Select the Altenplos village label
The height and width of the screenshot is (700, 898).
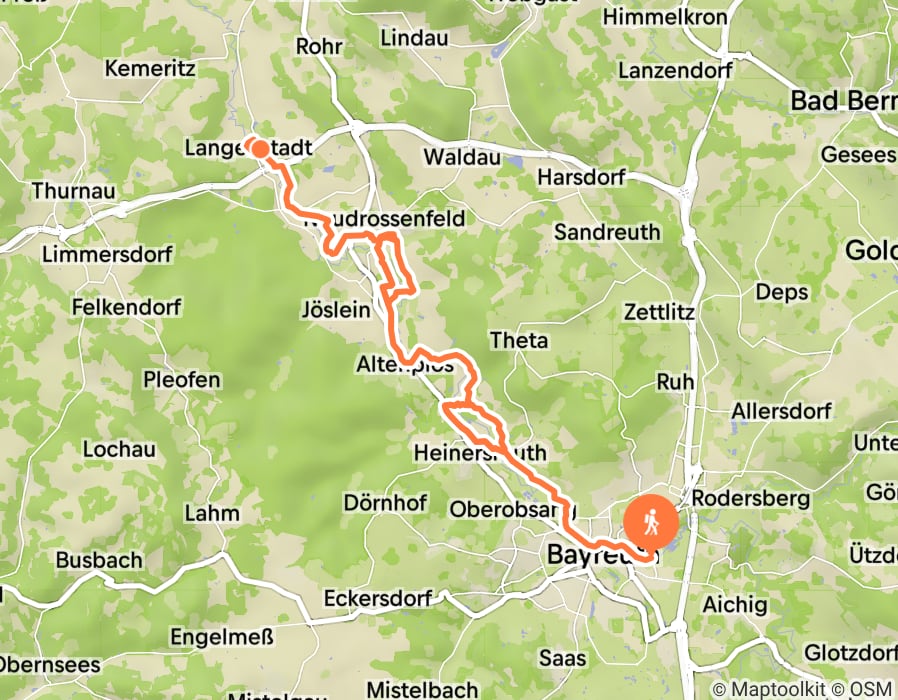[x=405, y=364]
